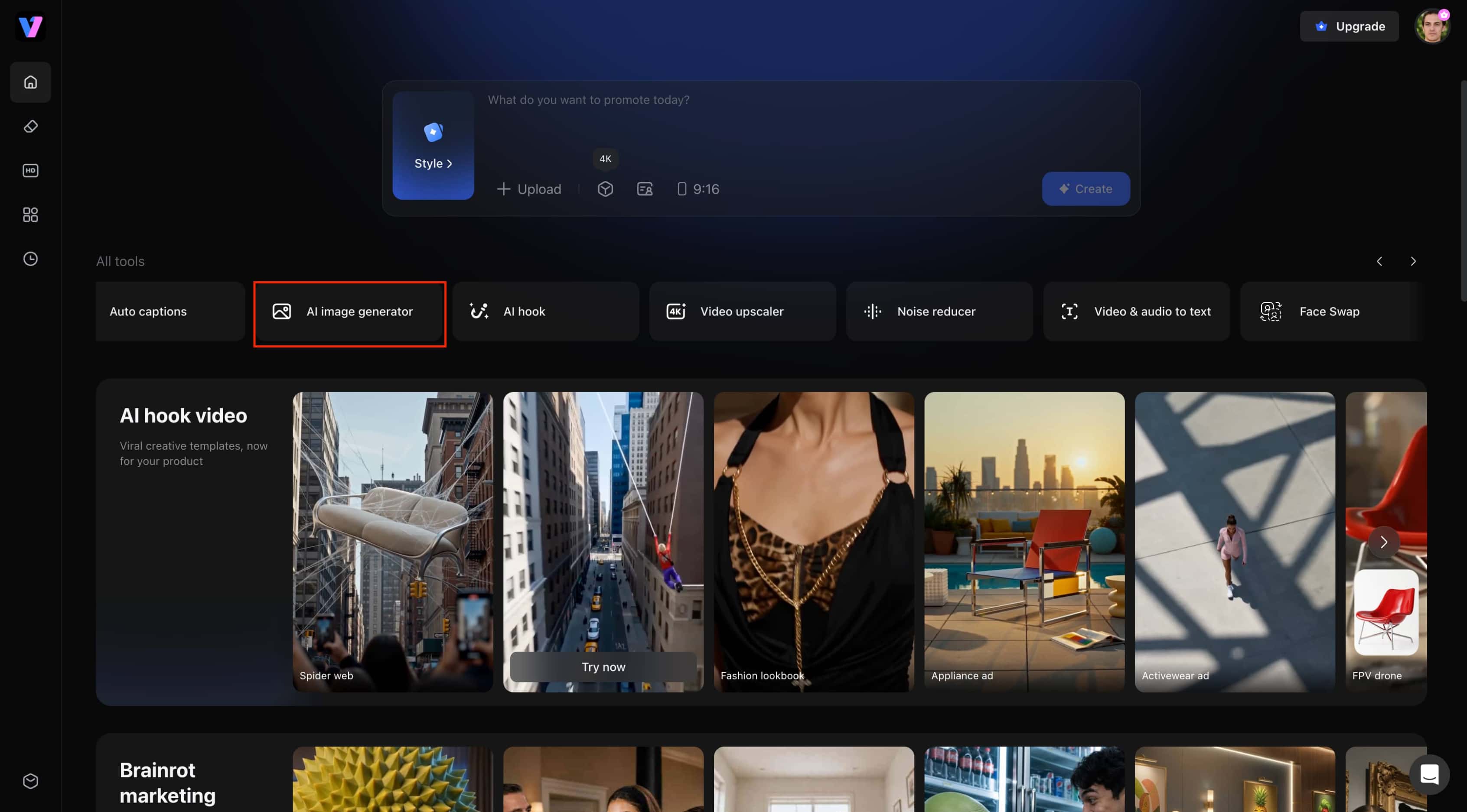
Task: Click the Upload button
Action: 529,189
